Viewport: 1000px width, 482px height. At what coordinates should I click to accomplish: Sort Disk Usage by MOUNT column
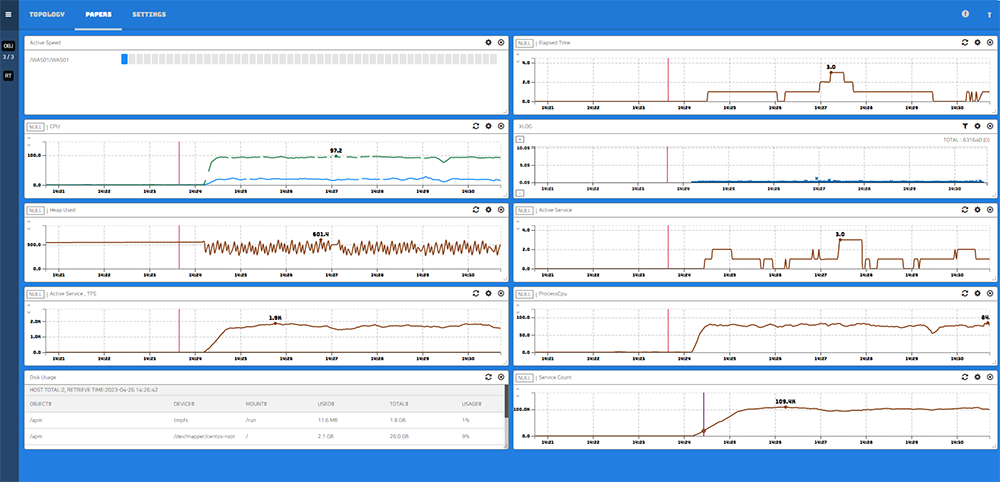(x=257, y=404)
